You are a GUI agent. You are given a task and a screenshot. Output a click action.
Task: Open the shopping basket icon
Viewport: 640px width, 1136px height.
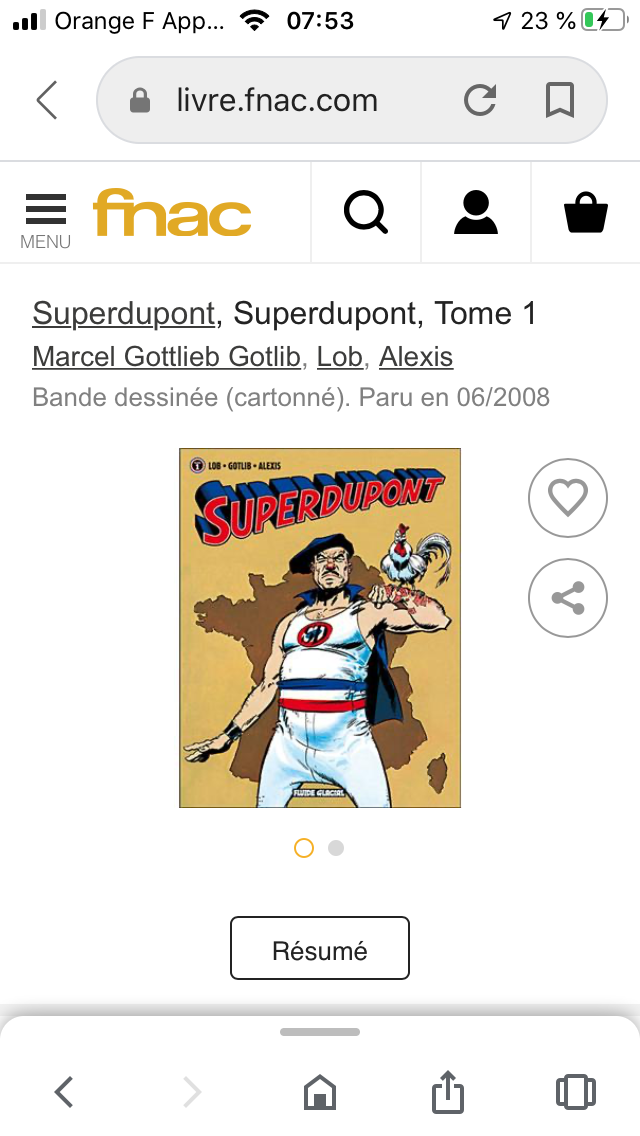point(586,213)
